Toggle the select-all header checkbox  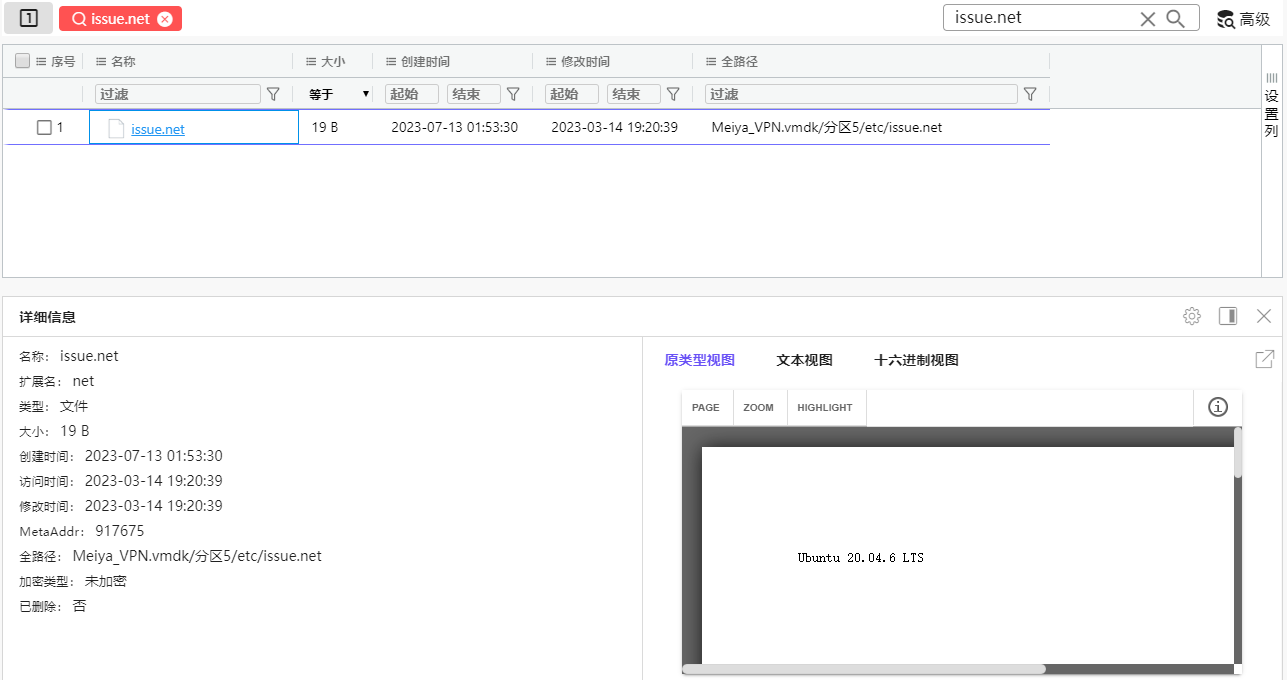coord(23,61)
